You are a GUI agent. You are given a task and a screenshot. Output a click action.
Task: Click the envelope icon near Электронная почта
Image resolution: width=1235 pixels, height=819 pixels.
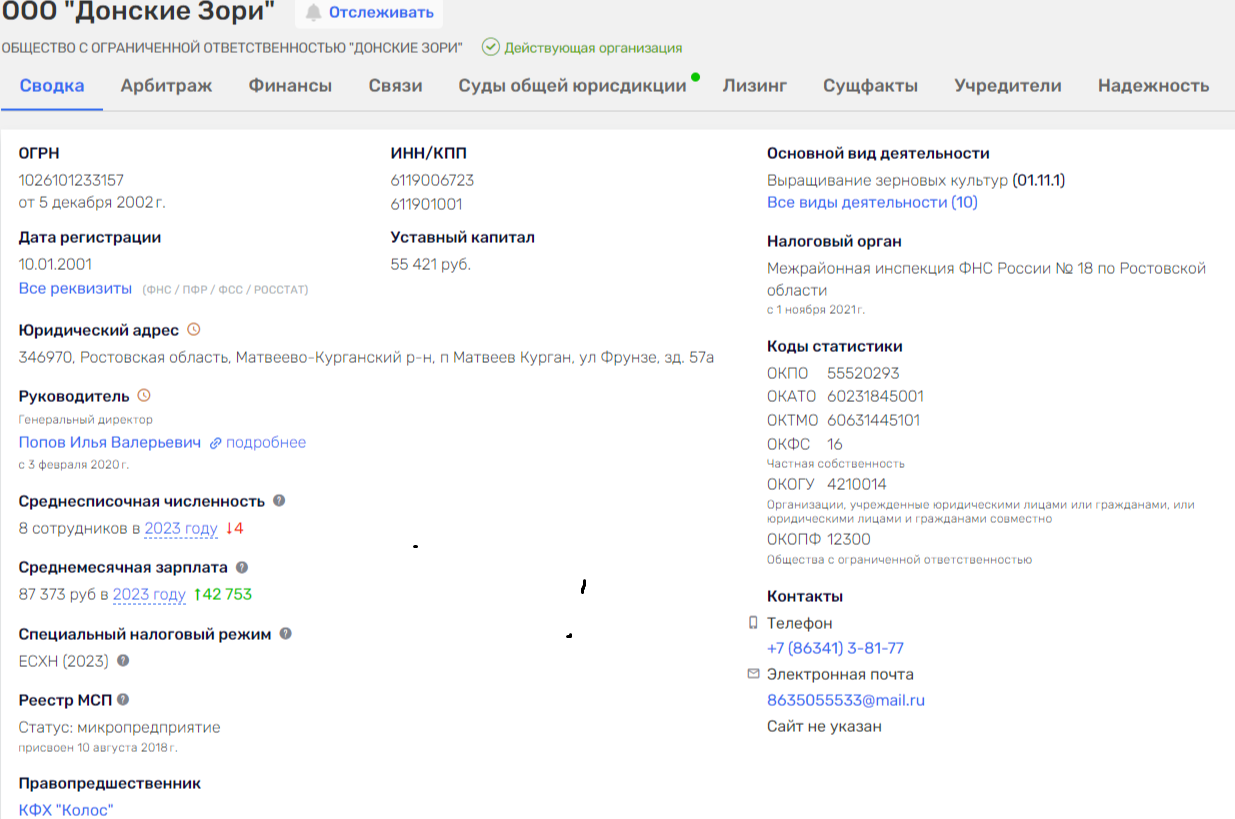tap(753, 674)
